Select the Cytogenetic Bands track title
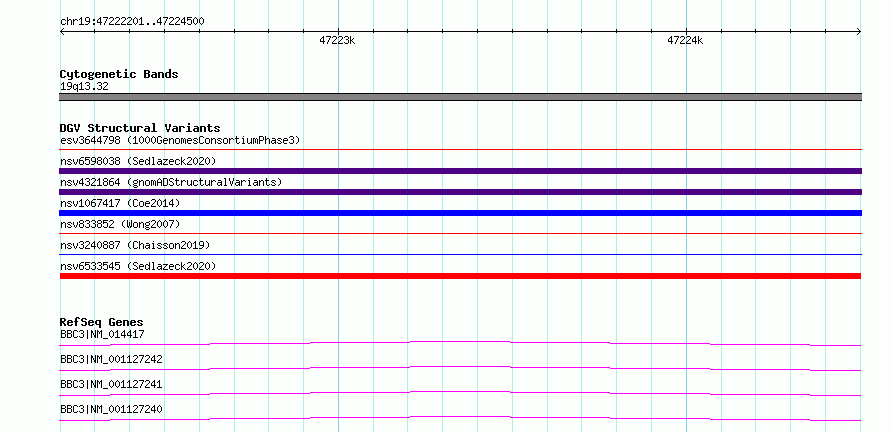The height and width of the screenshot is (432, 890). (x=119, y=74)
